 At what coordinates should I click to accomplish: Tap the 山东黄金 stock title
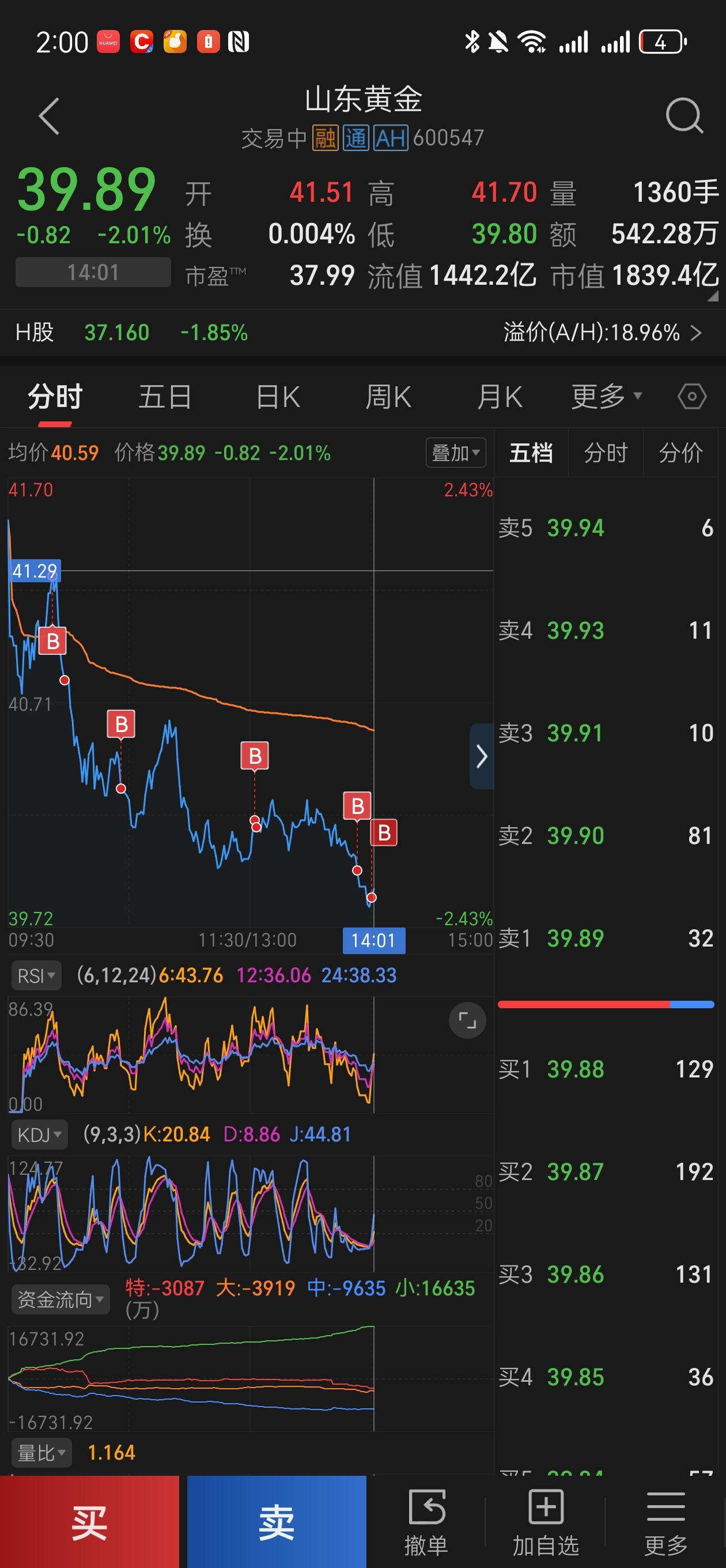coord(364,99)
